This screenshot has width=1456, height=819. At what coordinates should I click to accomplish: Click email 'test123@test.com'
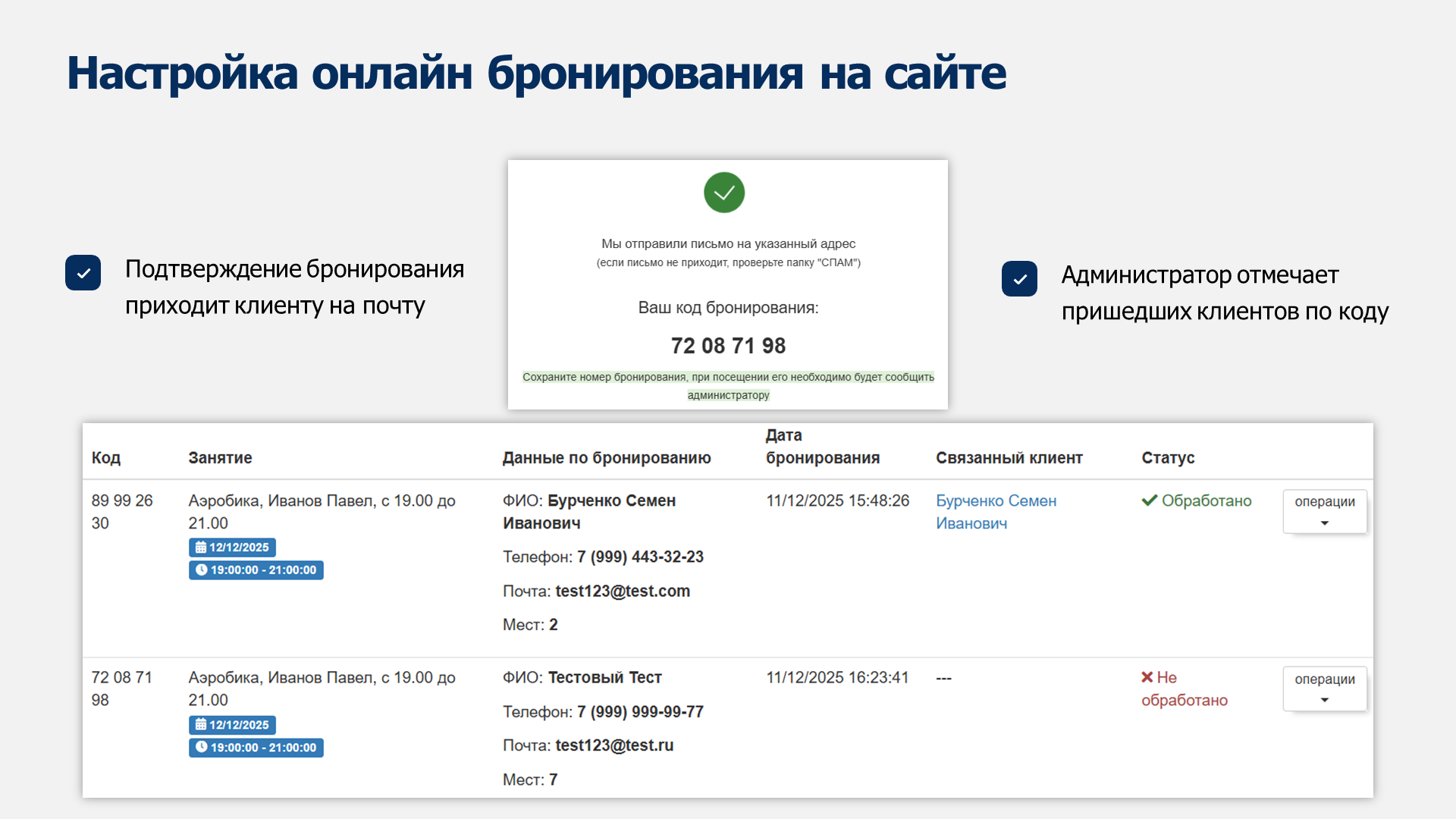point(623,591)
